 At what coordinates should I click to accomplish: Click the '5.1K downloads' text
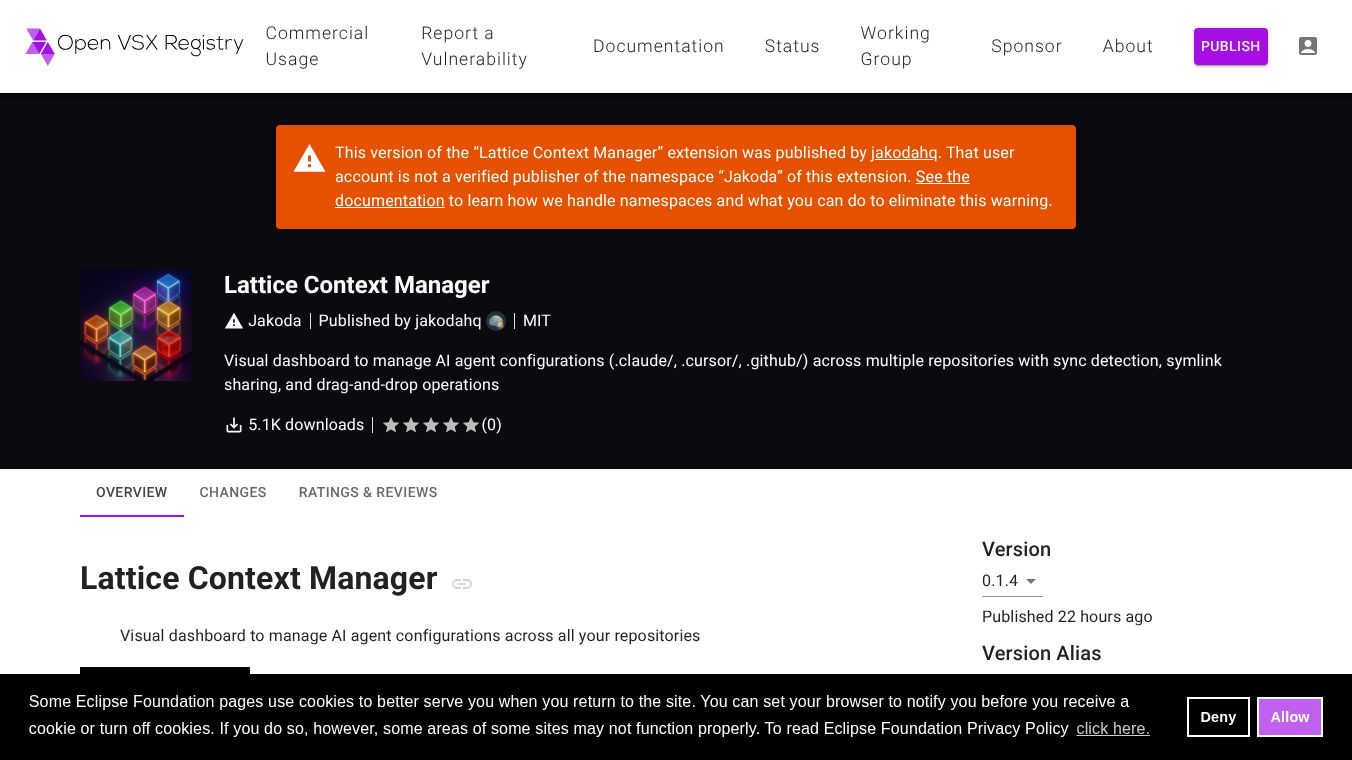pos(306,425)
